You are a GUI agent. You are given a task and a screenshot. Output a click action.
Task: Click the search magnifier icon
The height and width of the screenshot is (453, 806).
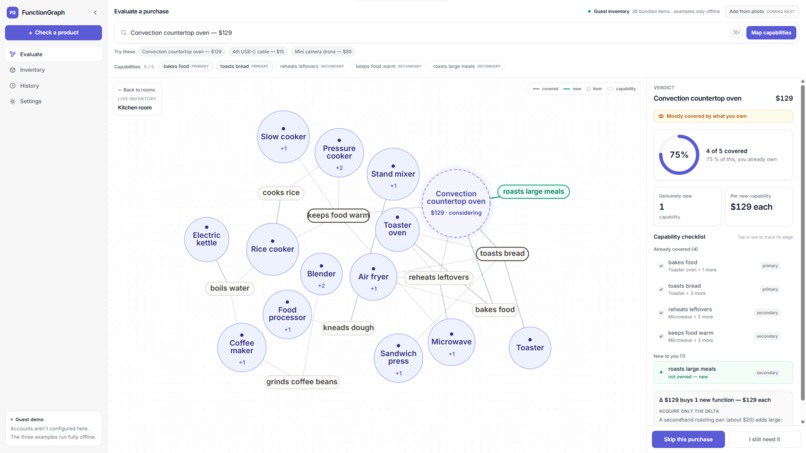pyautogui.click(x=123, y=33)
